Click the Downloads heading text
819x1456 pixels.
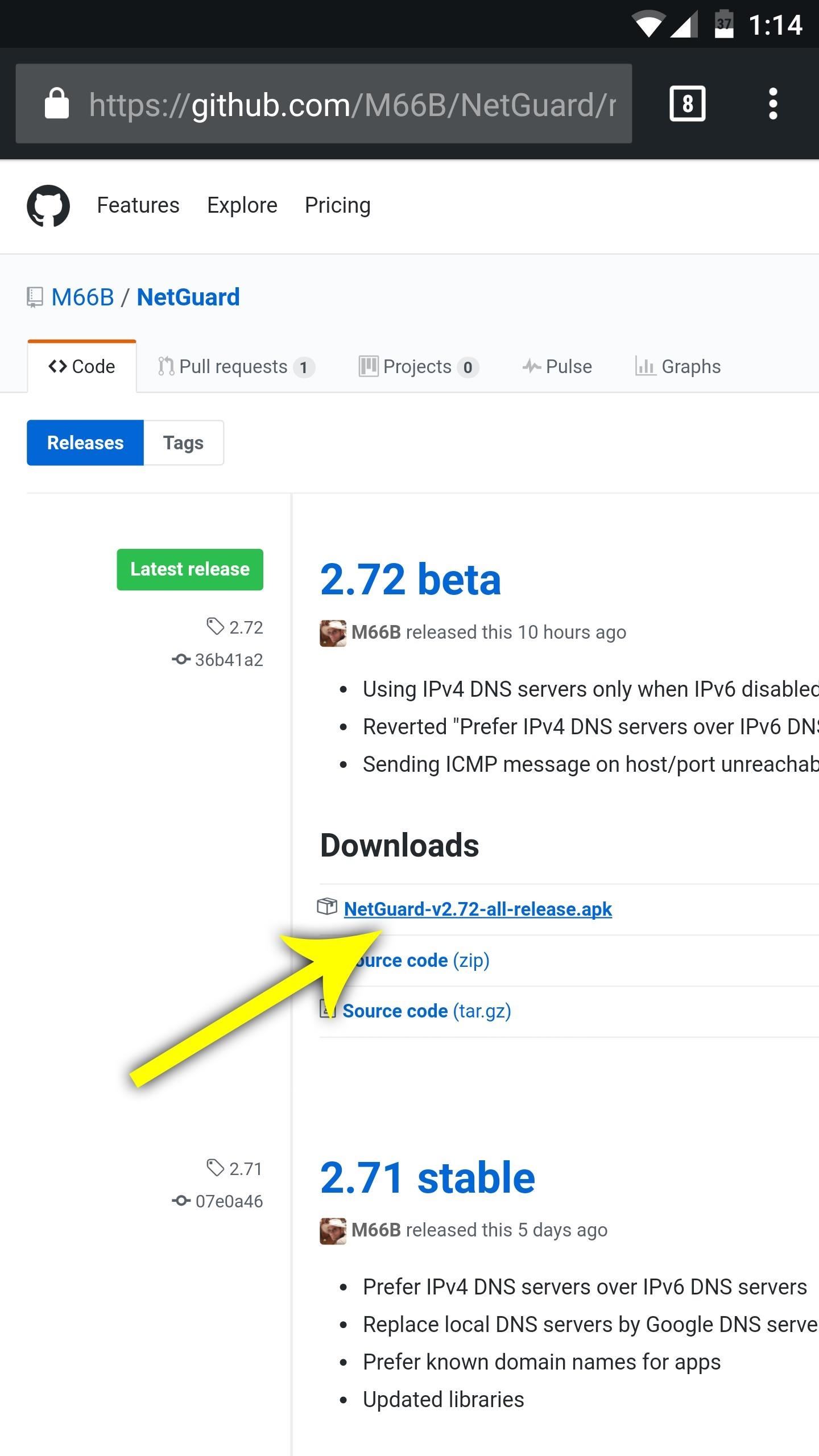400,845
